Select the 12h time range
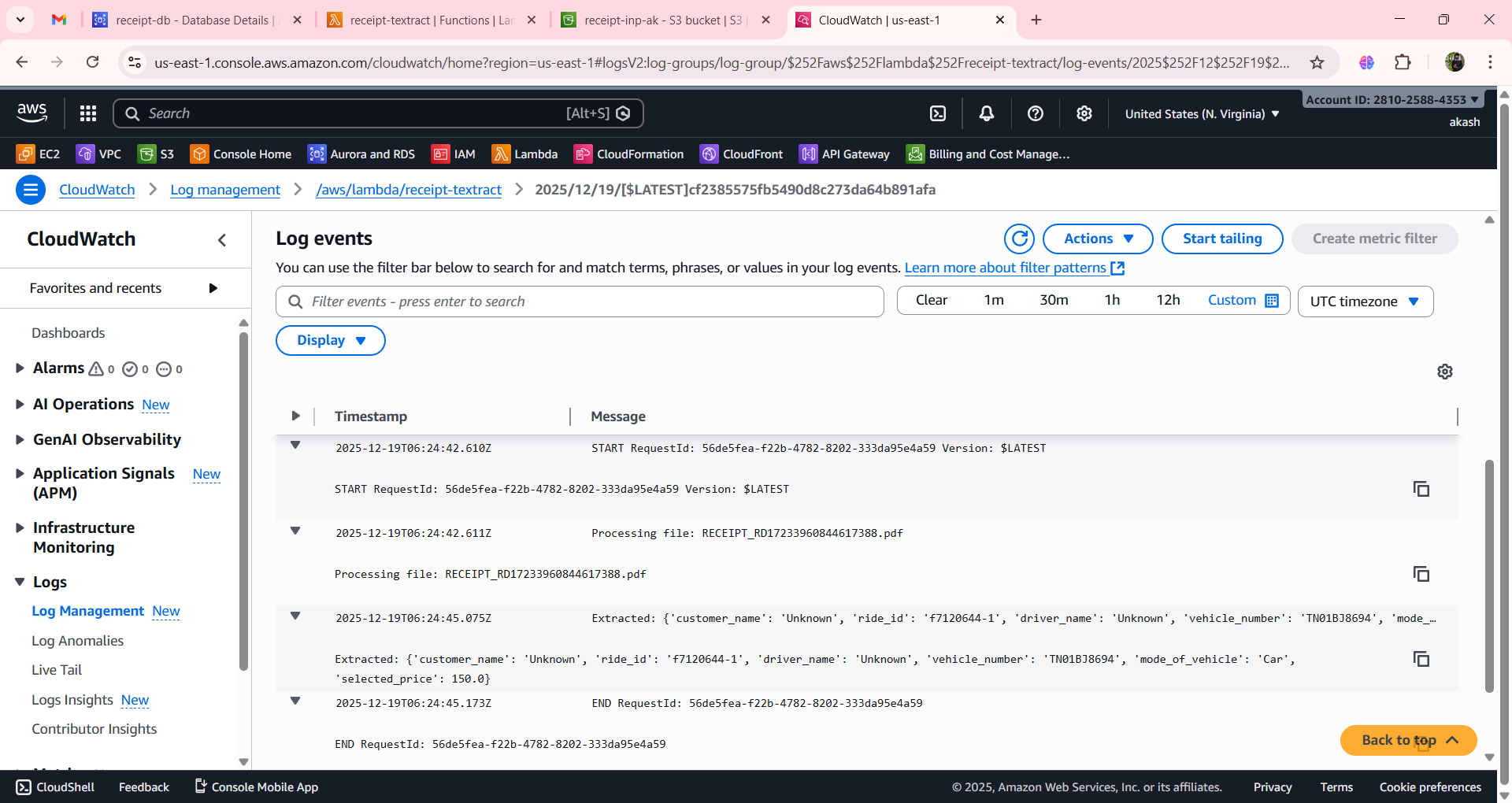This screenshot has height=803, width=1512. pos(1169,300)
